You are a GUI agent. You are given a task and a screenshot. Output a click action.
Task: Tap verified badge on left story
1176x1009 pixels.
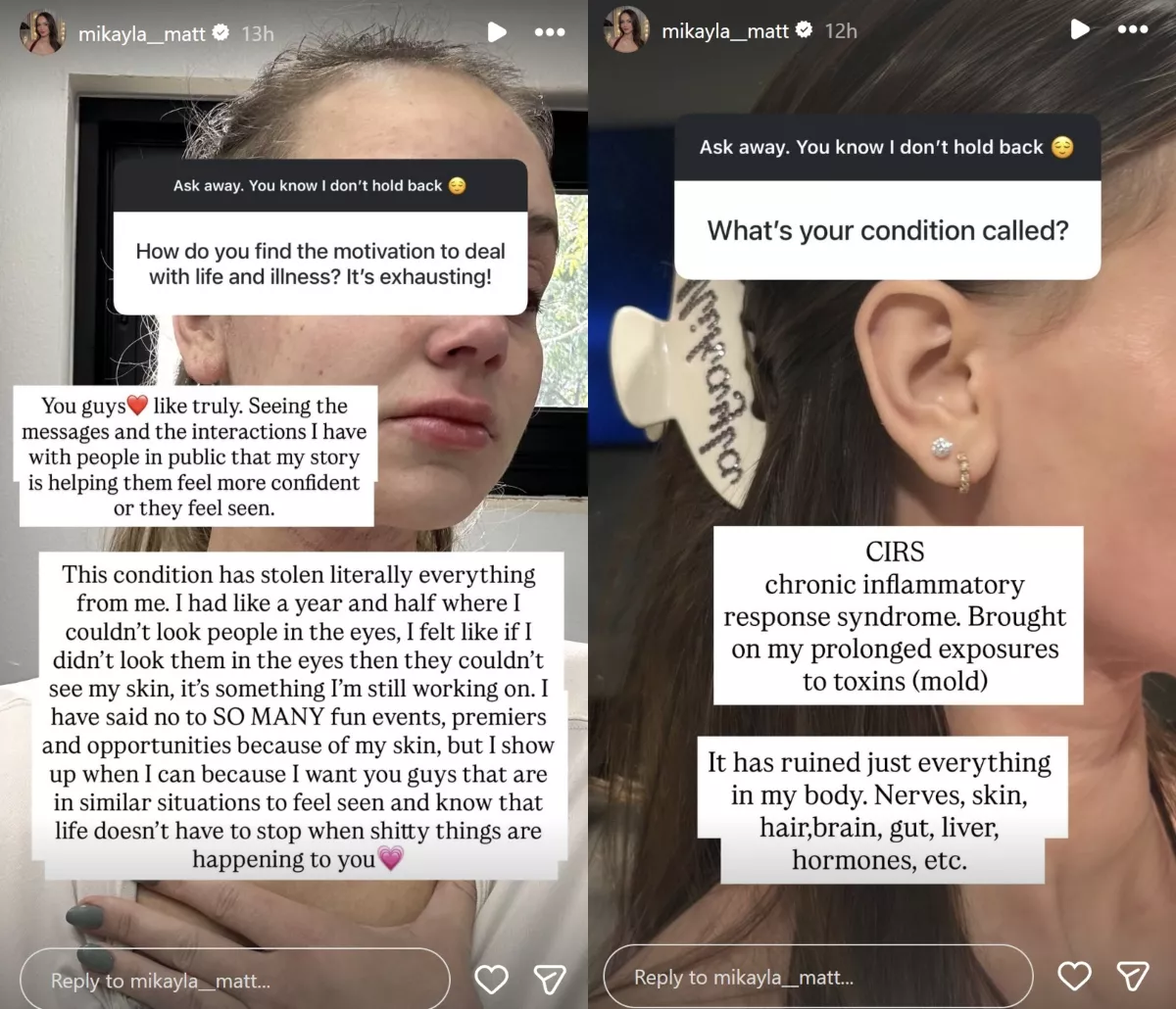(x=221, y=32)
